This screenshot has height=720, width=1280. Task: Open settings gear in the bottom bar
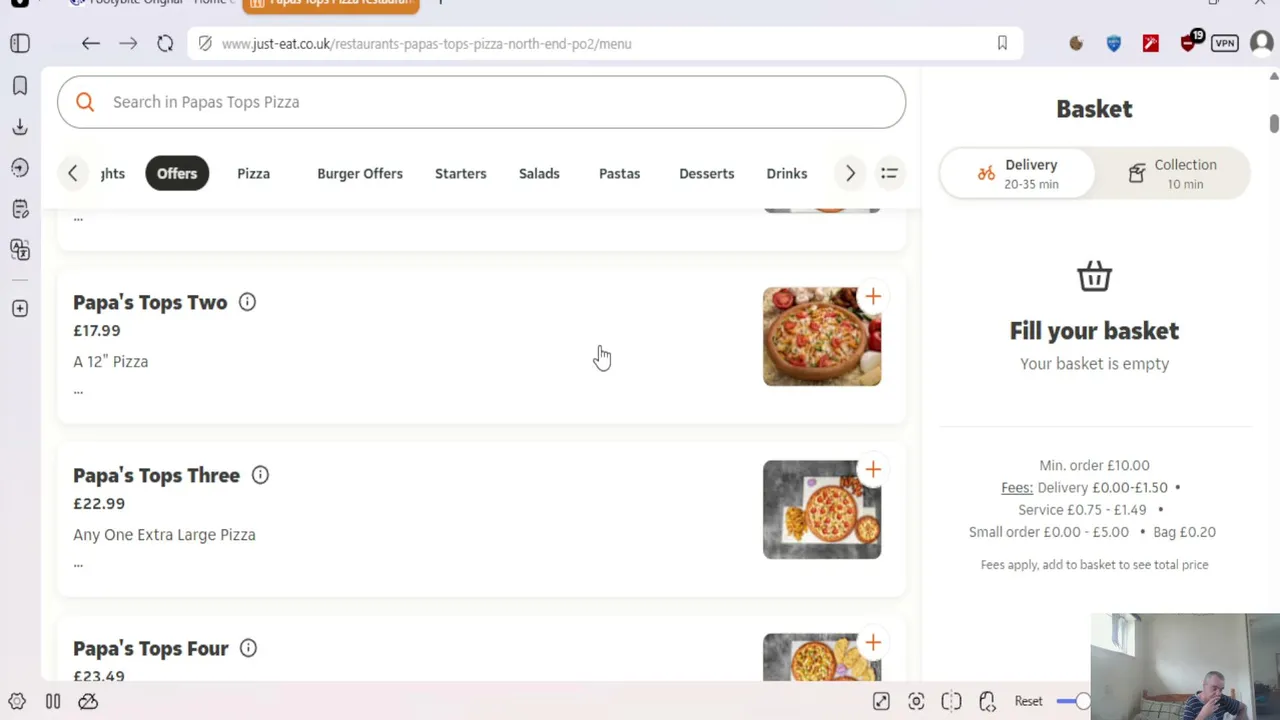(17, 702)
